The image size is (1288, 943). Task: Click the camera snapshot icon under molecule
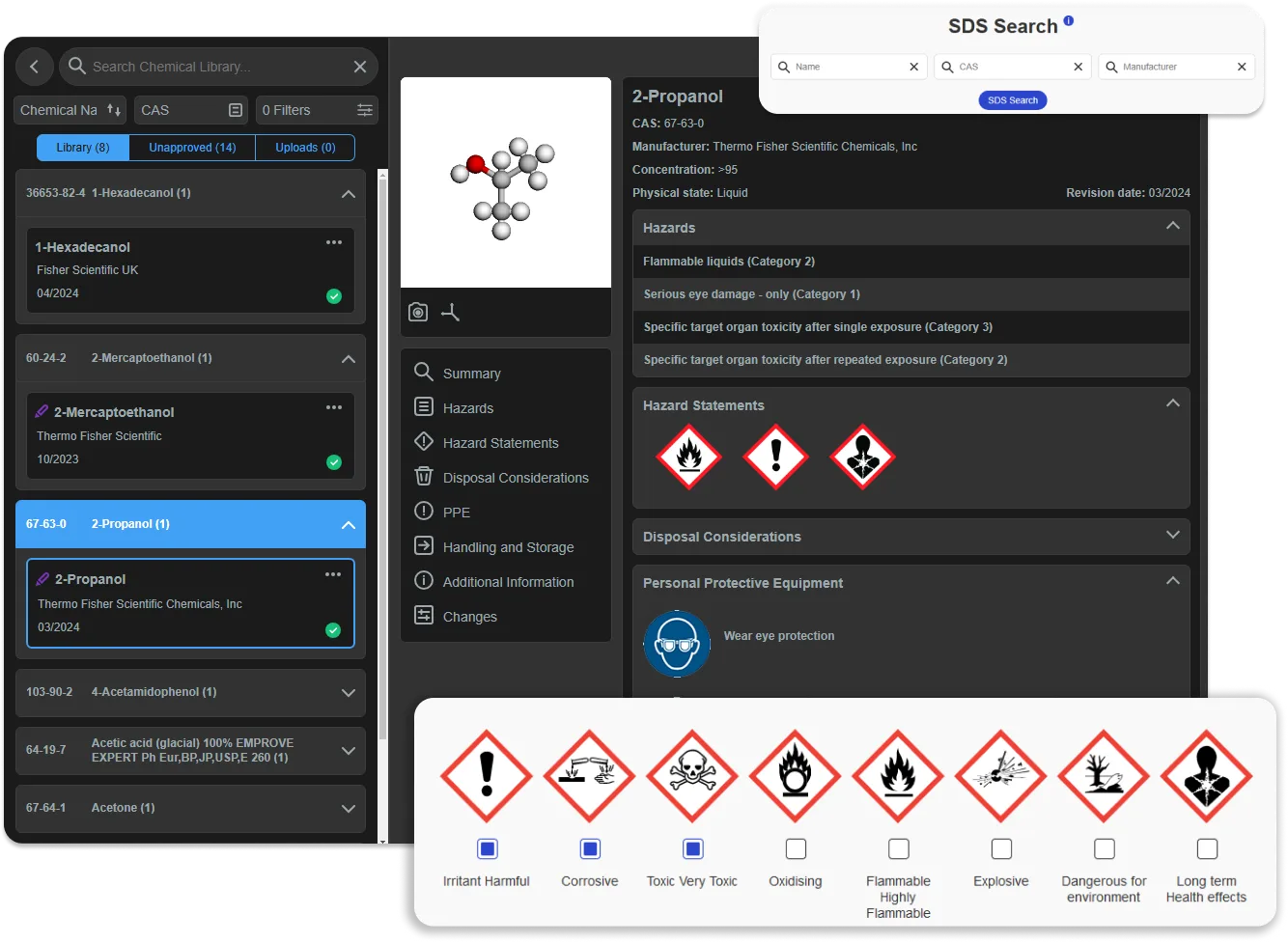418,312
